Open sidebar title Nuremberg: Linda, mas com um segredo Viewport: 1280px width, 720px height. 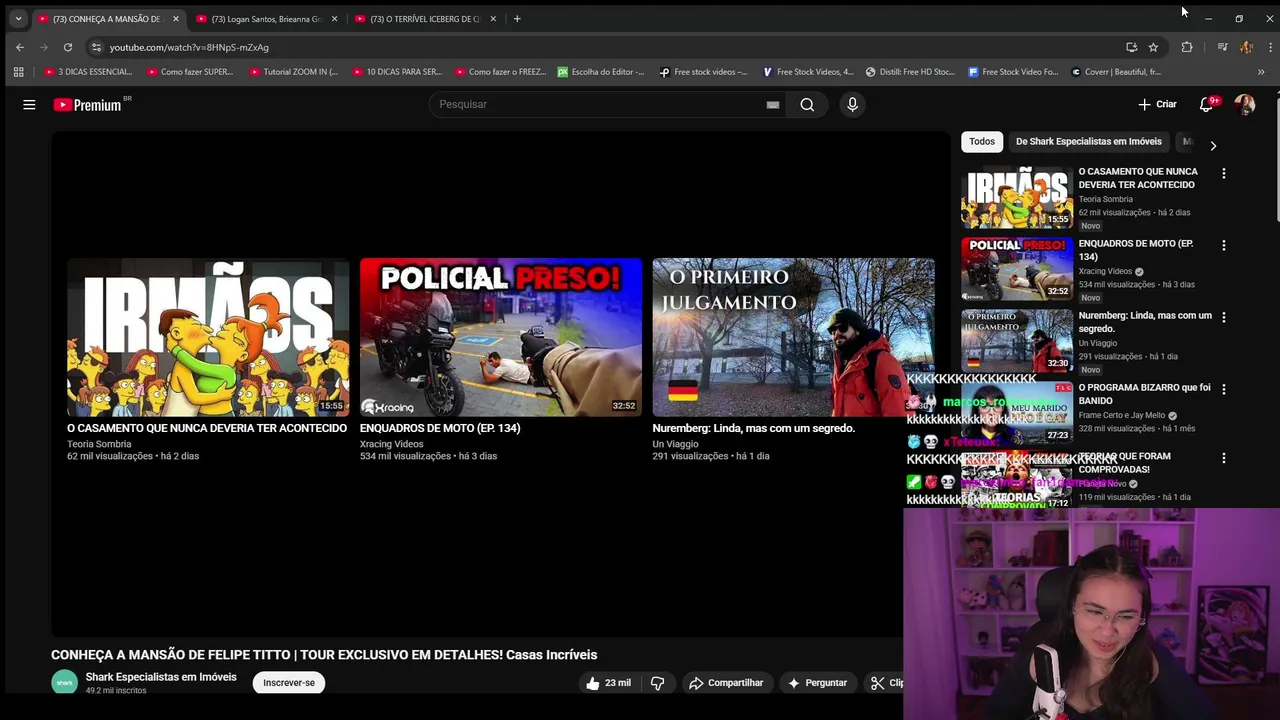tap(1145, 322)
